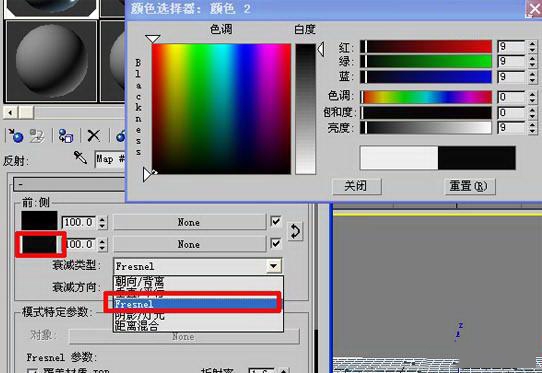Click Assign Material to Selection icon
This screenshot has height=373, width=542.
(x=66, y=136)
